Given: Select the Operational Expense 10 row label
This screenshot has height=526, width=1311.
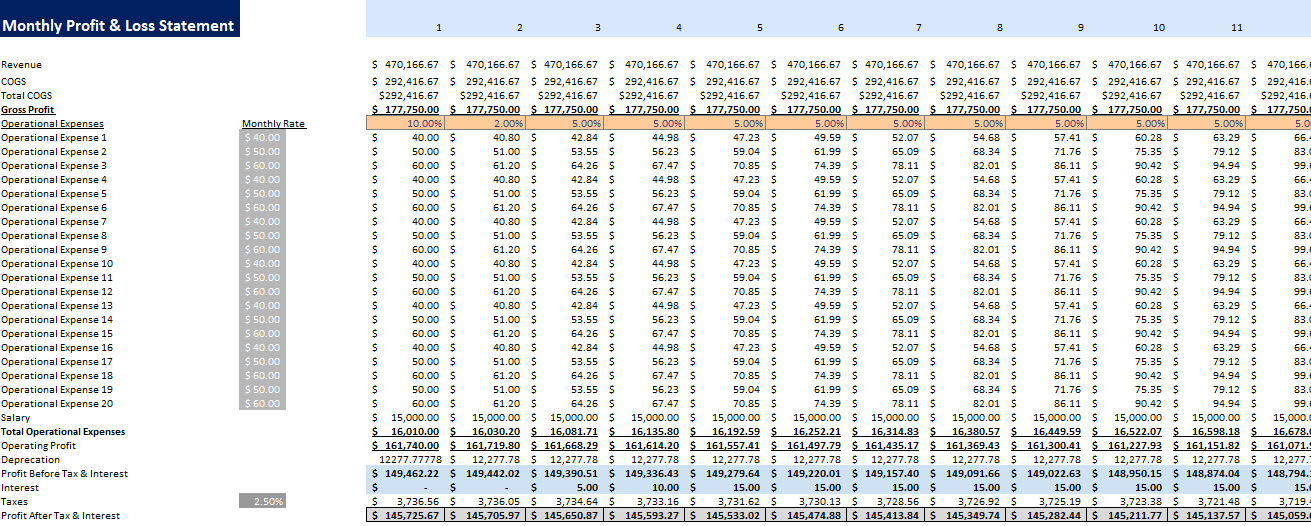Looking at the screenshot, I should point(57,263).
